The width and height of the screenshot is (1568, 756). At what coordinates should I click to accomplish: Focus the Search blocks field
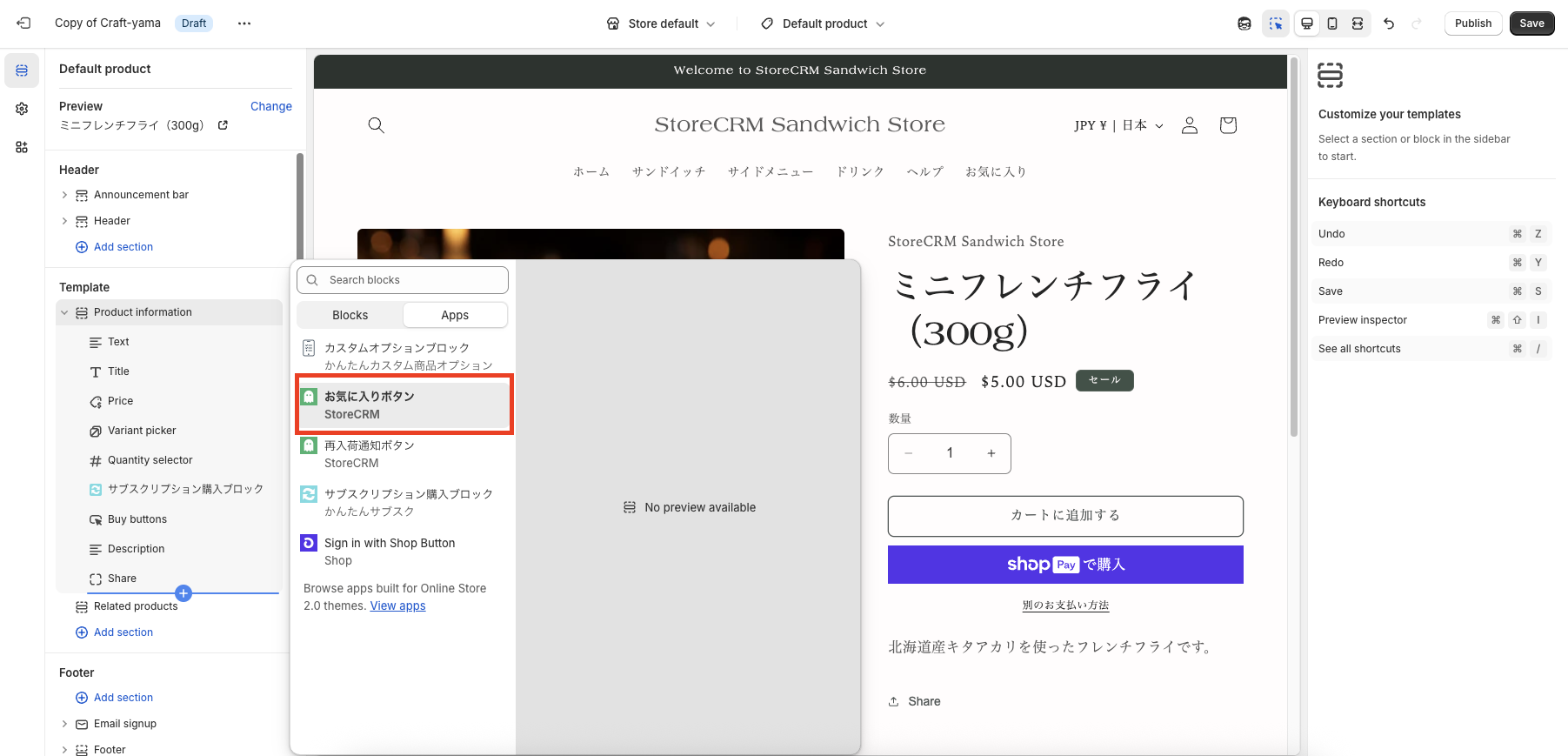[x=403, y=280]
